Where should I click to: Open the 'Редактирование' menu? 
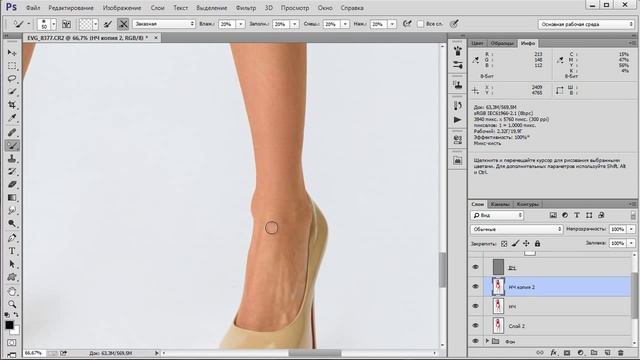tap(71, 8)
